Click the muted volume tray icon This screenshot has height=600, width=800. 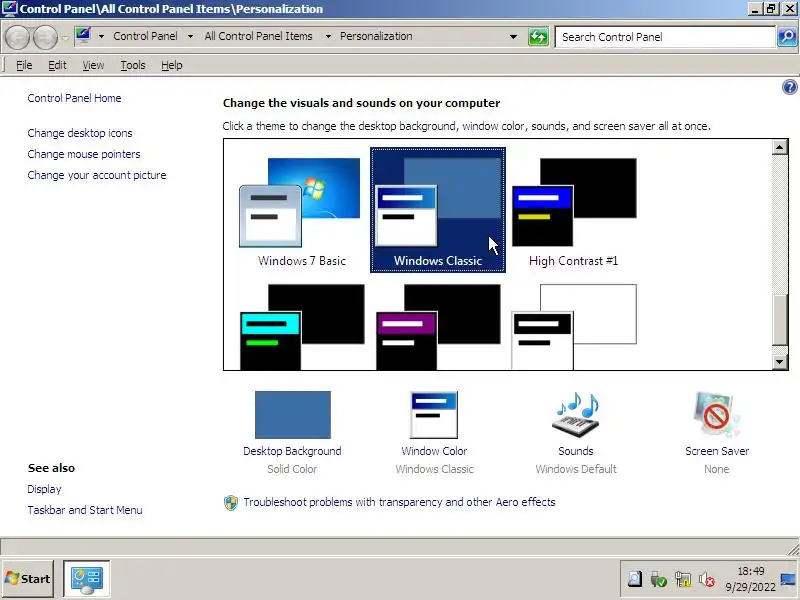tap(707, 579)
